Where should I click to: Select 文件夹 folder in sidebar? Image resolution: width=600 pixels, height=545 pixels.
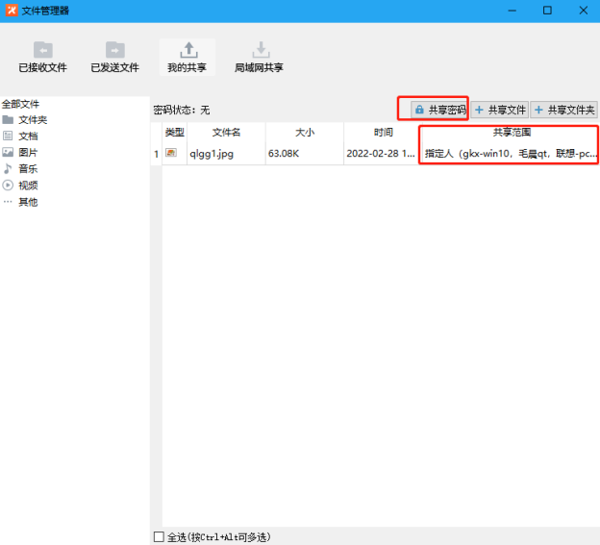pos(32,120)
